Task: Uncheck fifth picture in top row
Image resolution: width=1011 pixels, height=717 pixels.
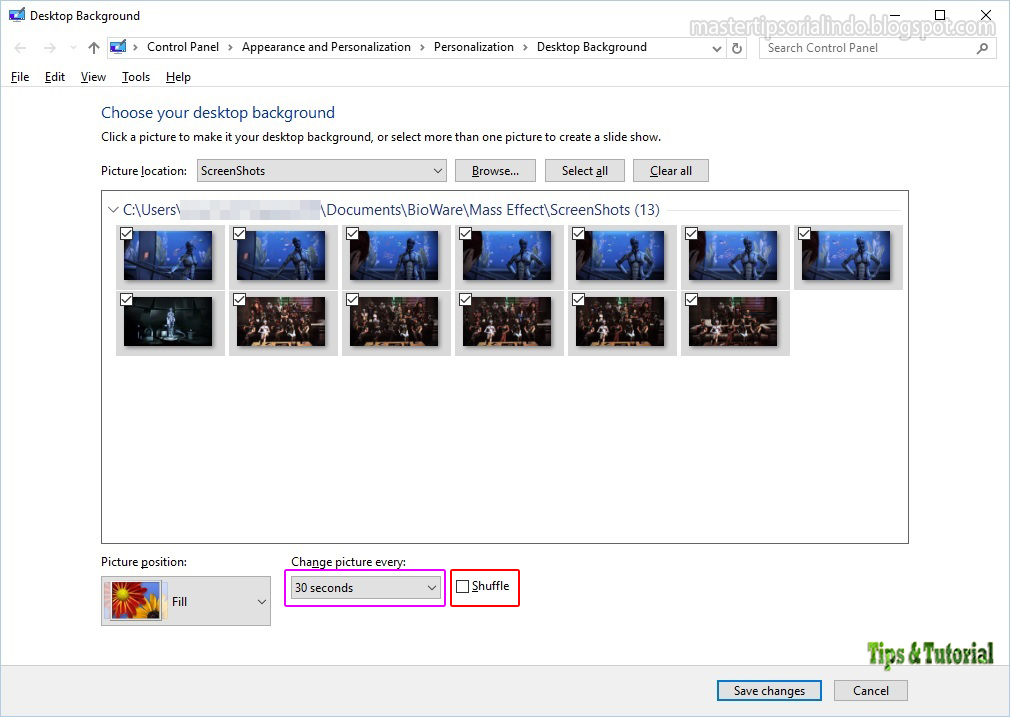Action: [578, 233]
